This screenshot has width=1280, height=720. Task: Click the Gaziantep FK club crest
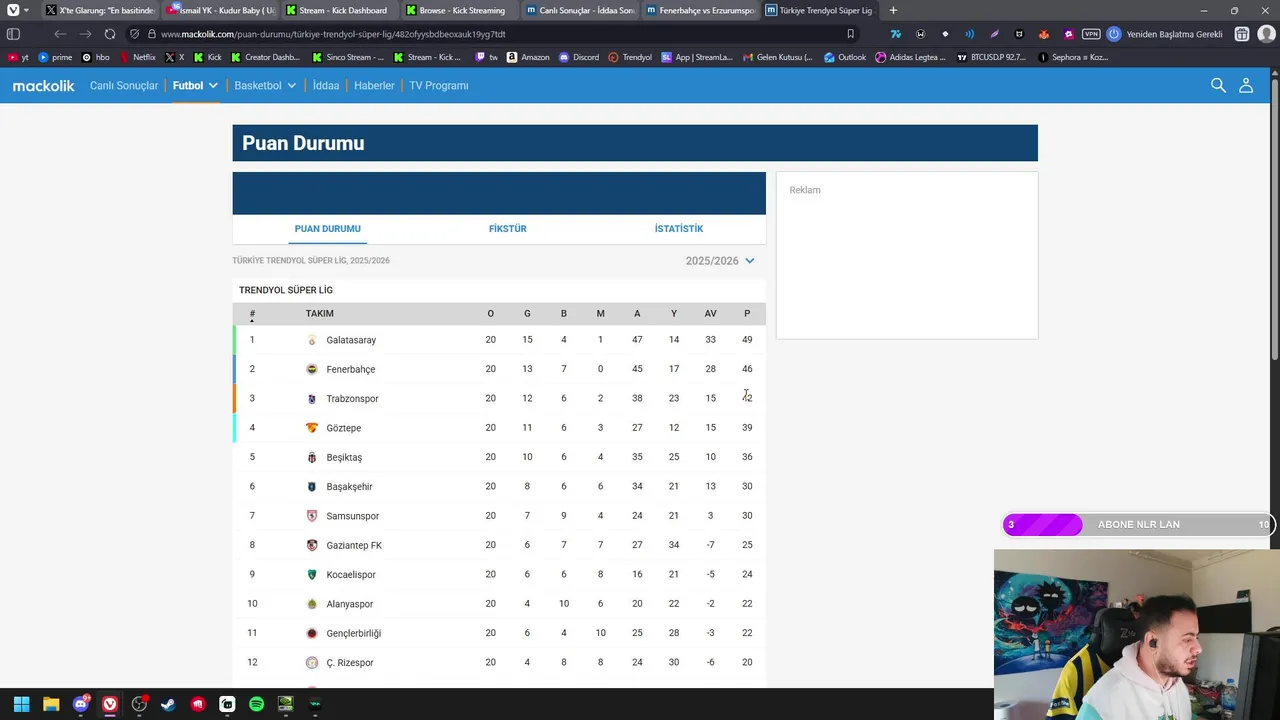(x=312, y=545)
